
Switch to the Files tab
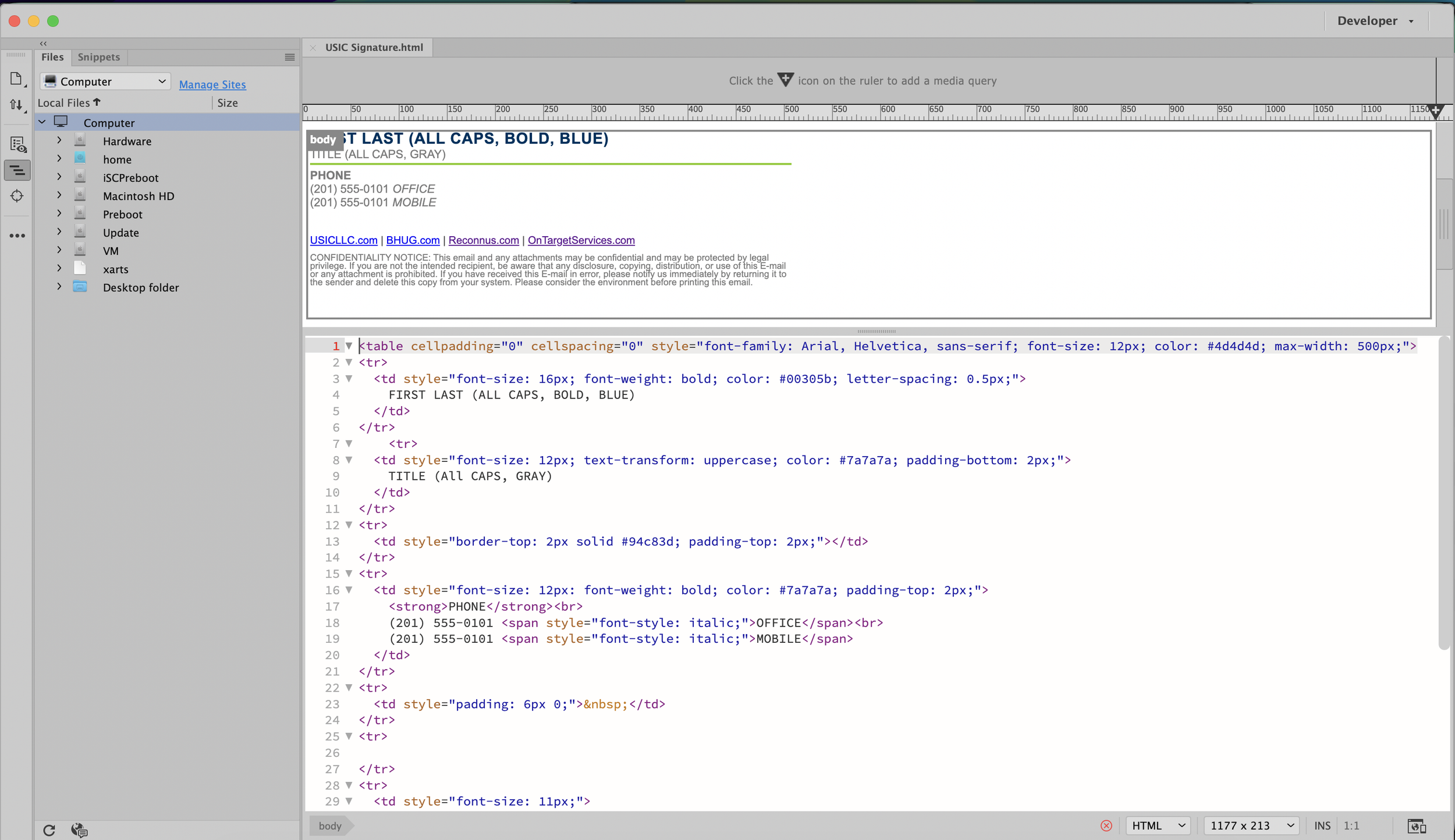[x=52, y=57]
